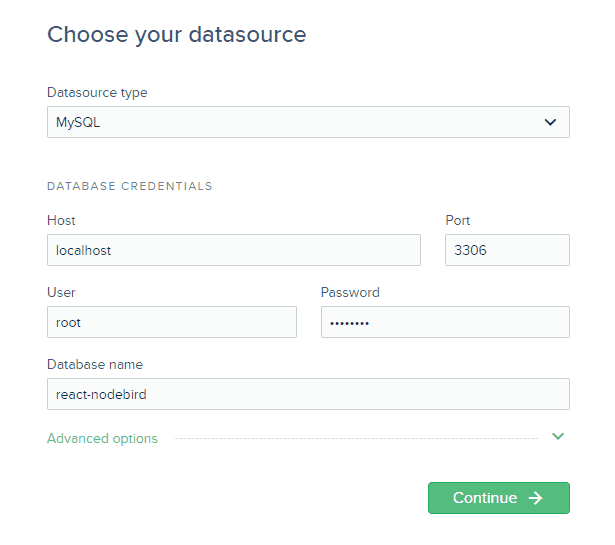Click the Host field label
The width and height of the screenshot is (615, 545).
(x=61, y=220)
